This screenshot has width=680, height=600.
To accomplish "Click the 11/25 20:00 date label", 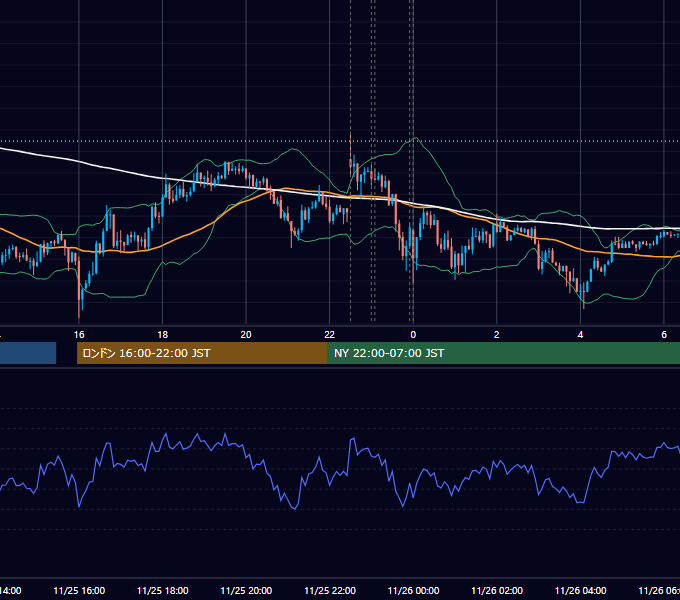I will coord(246,590).
